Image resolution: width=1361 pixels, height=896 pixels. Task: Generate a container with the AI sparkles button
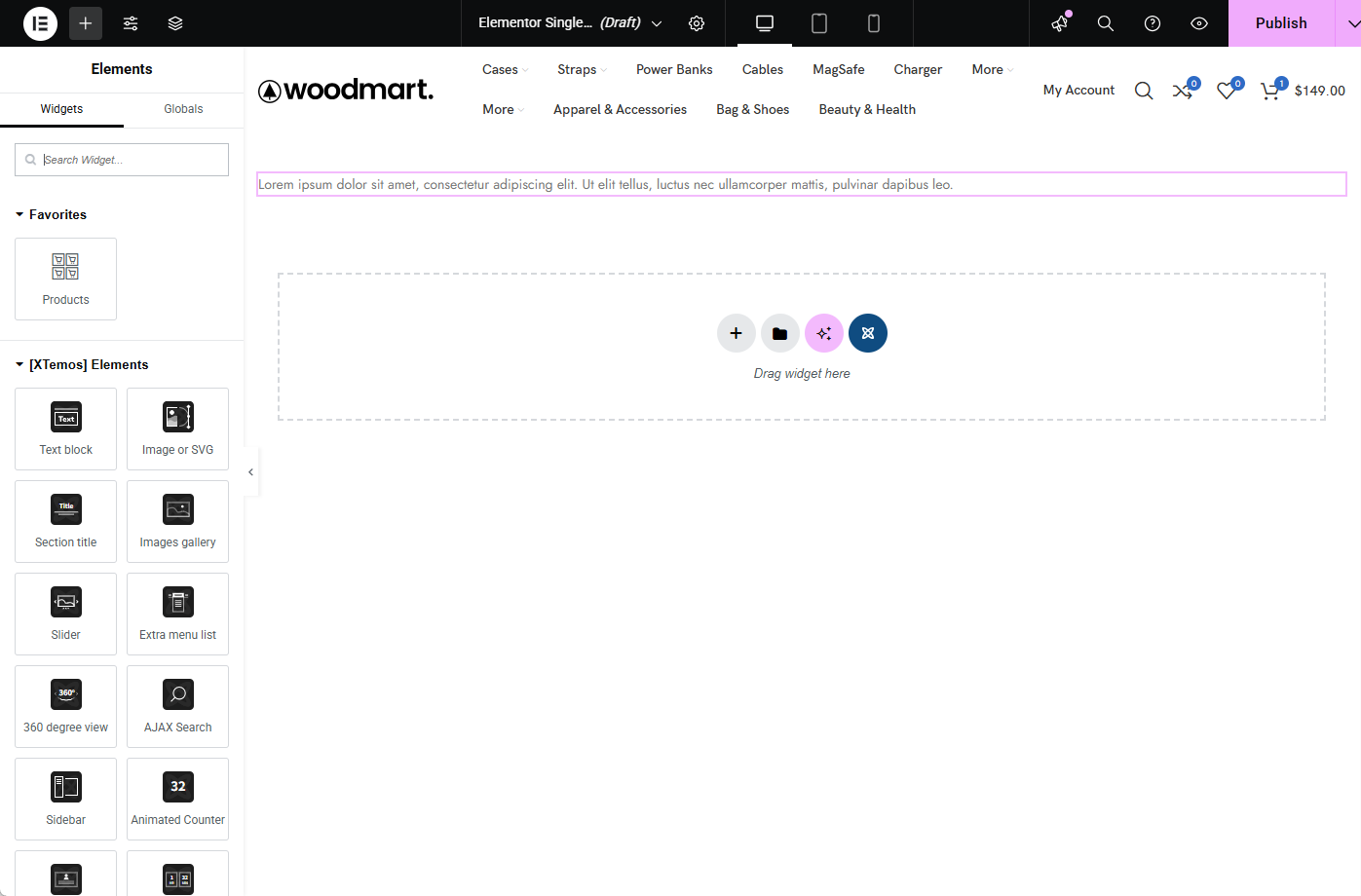click(823, 332)
